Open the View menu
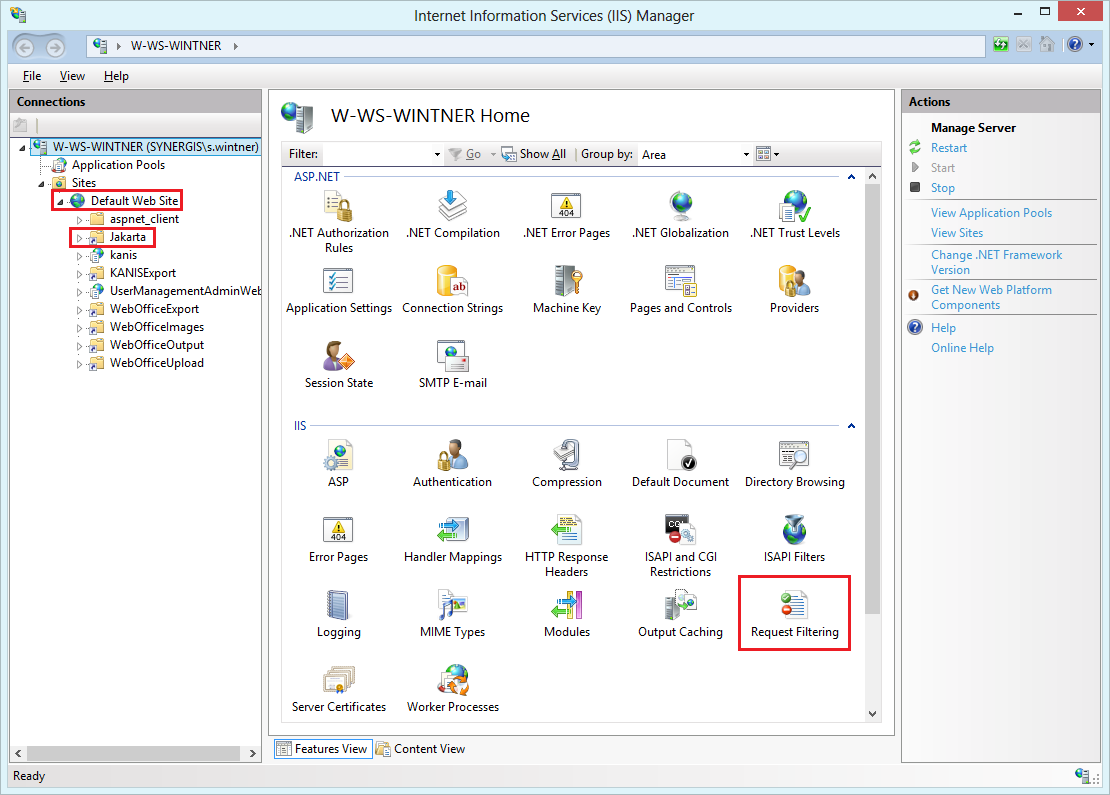The width and height of the screenshot is (1110, 795). tap(71, 76)
